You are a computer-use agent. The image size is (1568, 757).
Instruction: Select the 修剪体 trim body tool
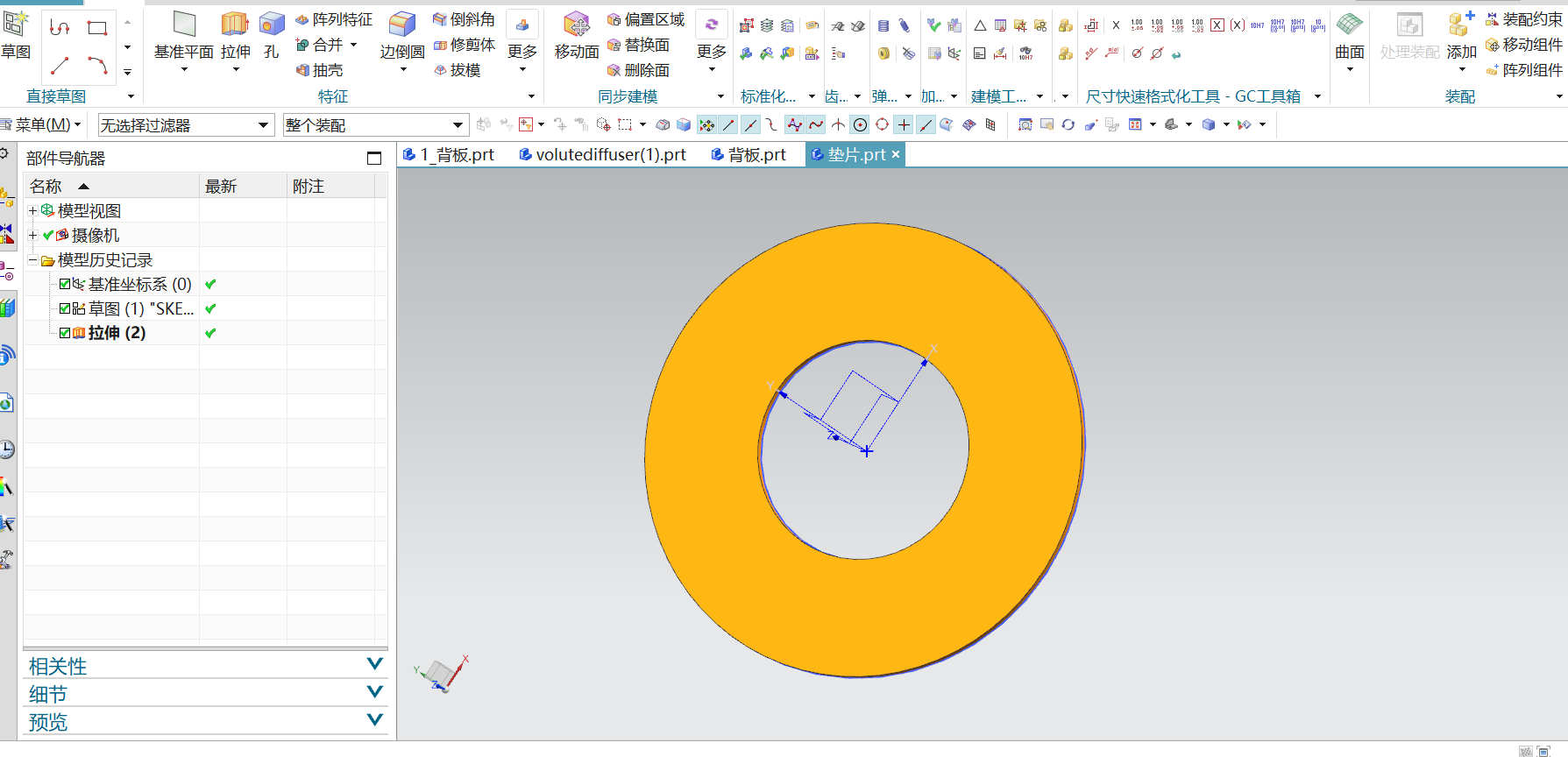[464, 45]
